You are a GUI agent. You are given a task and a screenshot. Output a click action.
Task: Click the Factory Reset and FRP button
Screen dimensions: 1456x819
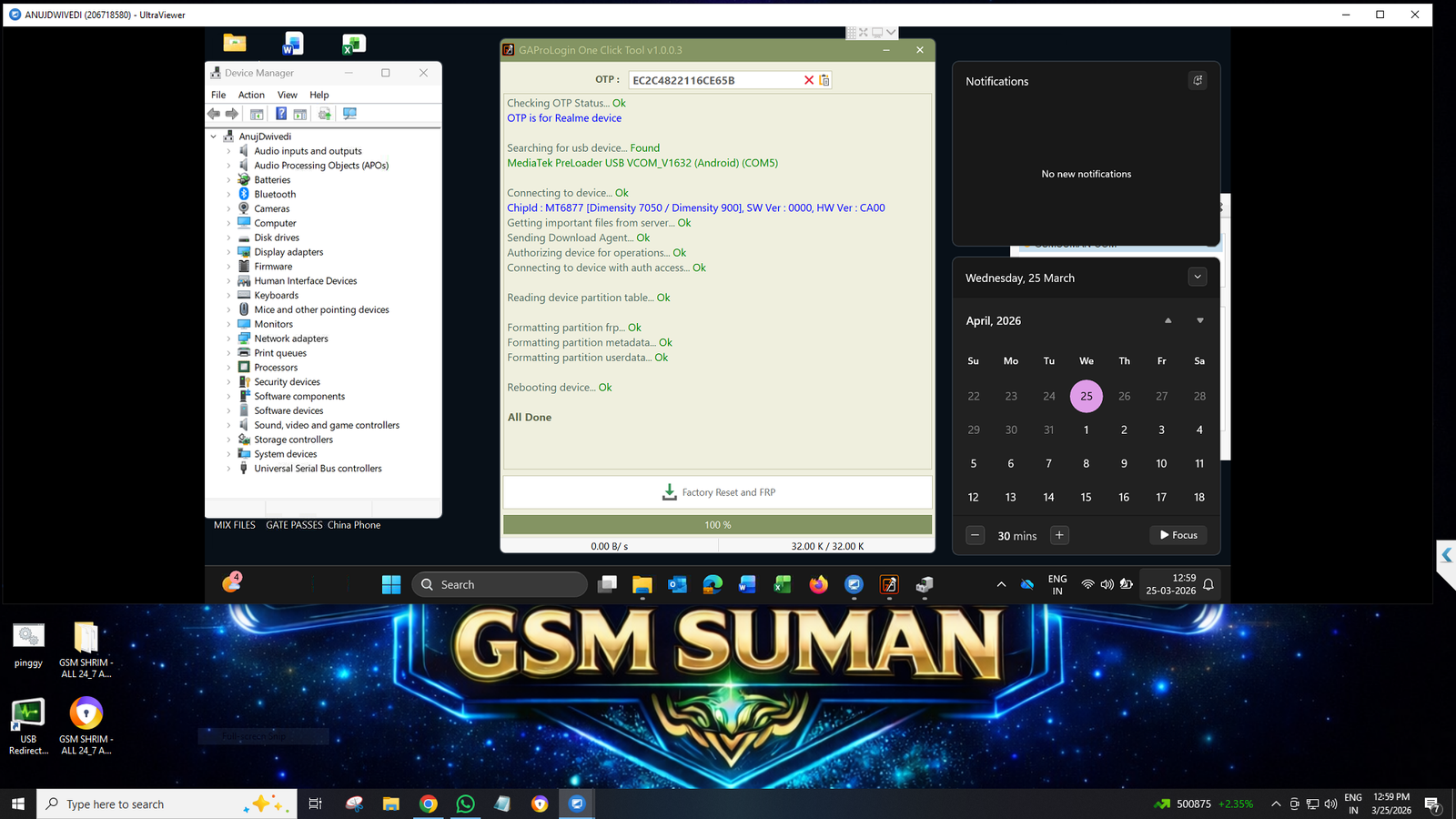pos(717,492)
